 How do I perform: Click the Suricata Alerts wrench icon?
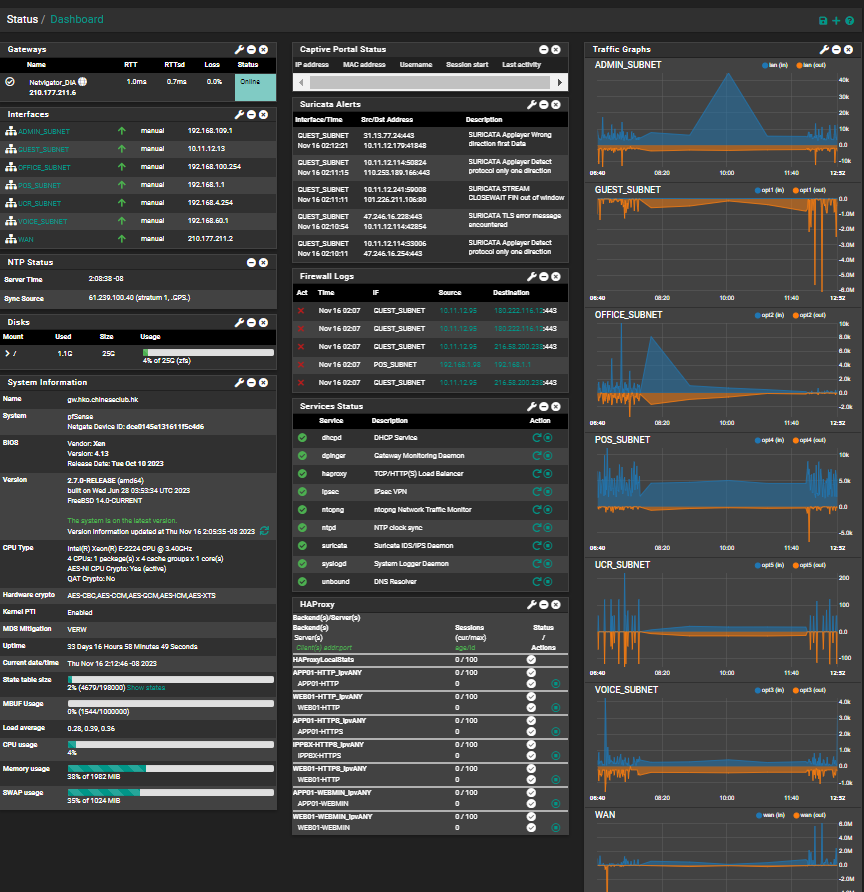[x=532, y=104]
